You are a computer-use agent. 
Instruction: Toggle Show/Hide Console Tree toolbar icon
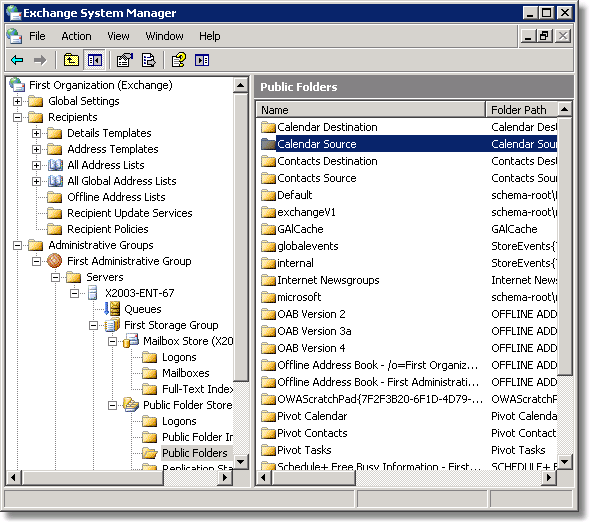click(x=95, y=60)
